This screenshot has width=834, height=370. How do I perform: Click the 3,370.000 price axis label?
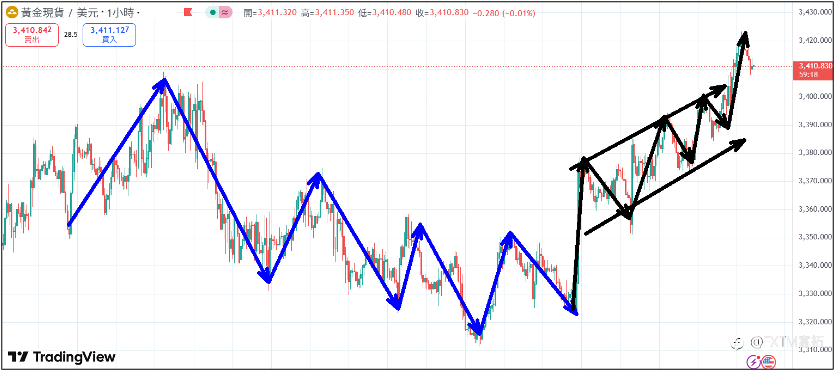click(x=815, y=181)
